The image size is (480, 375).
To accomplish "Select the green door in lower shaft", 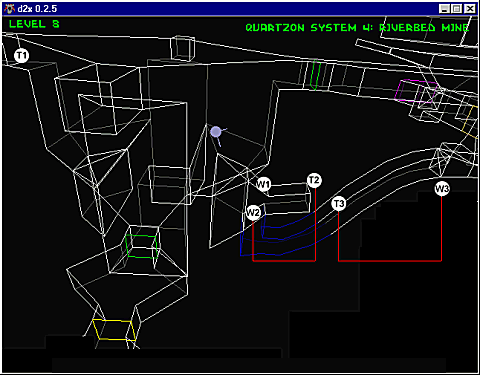I will 141,246.
